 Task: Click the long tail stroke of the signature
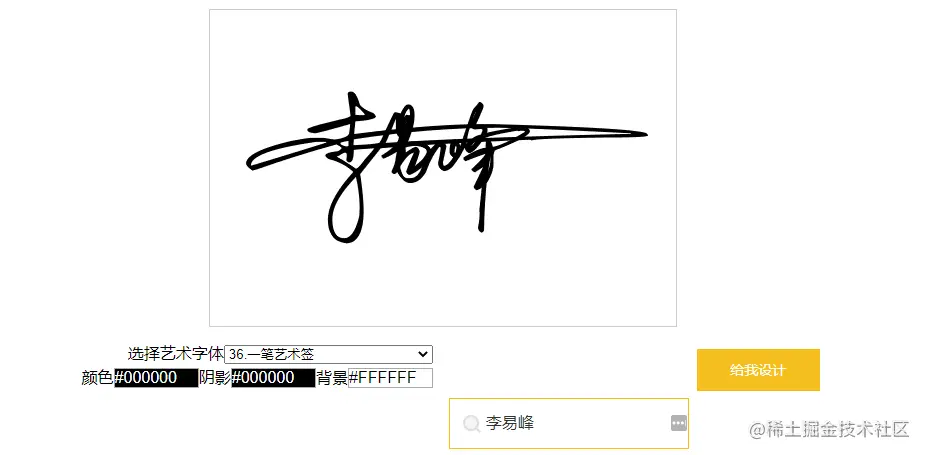[x=584, y=132]
